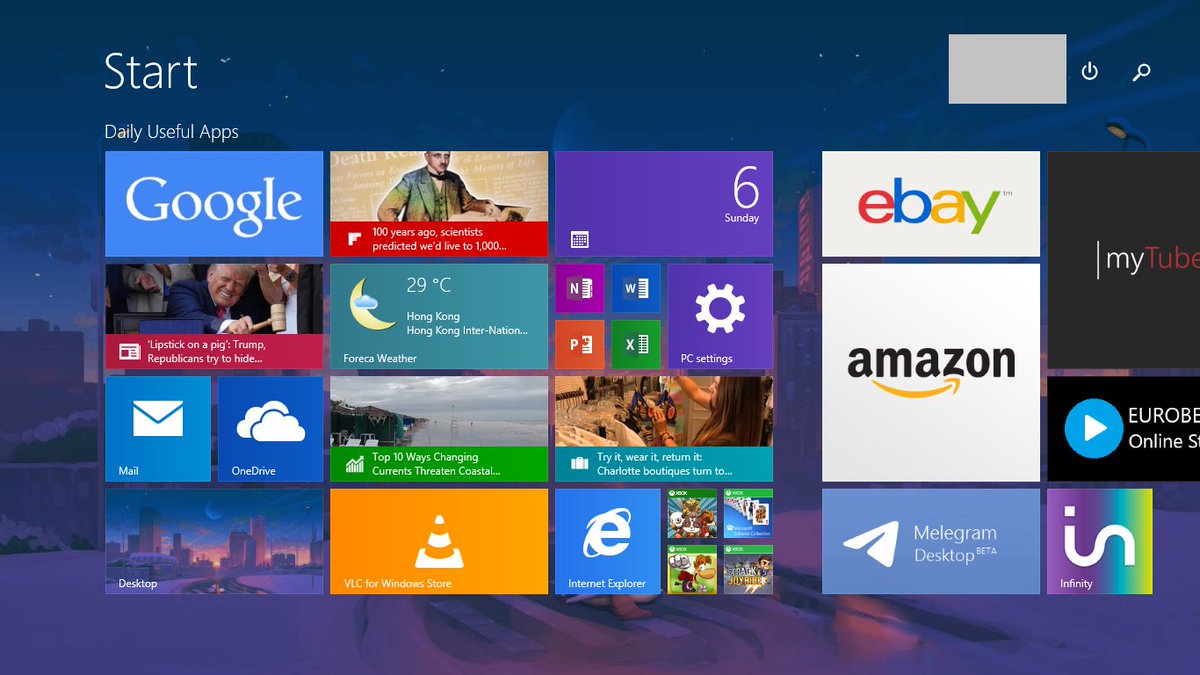Open the OneDrive tile
Screen dimensions: 1200x675
tap(270, 429)
